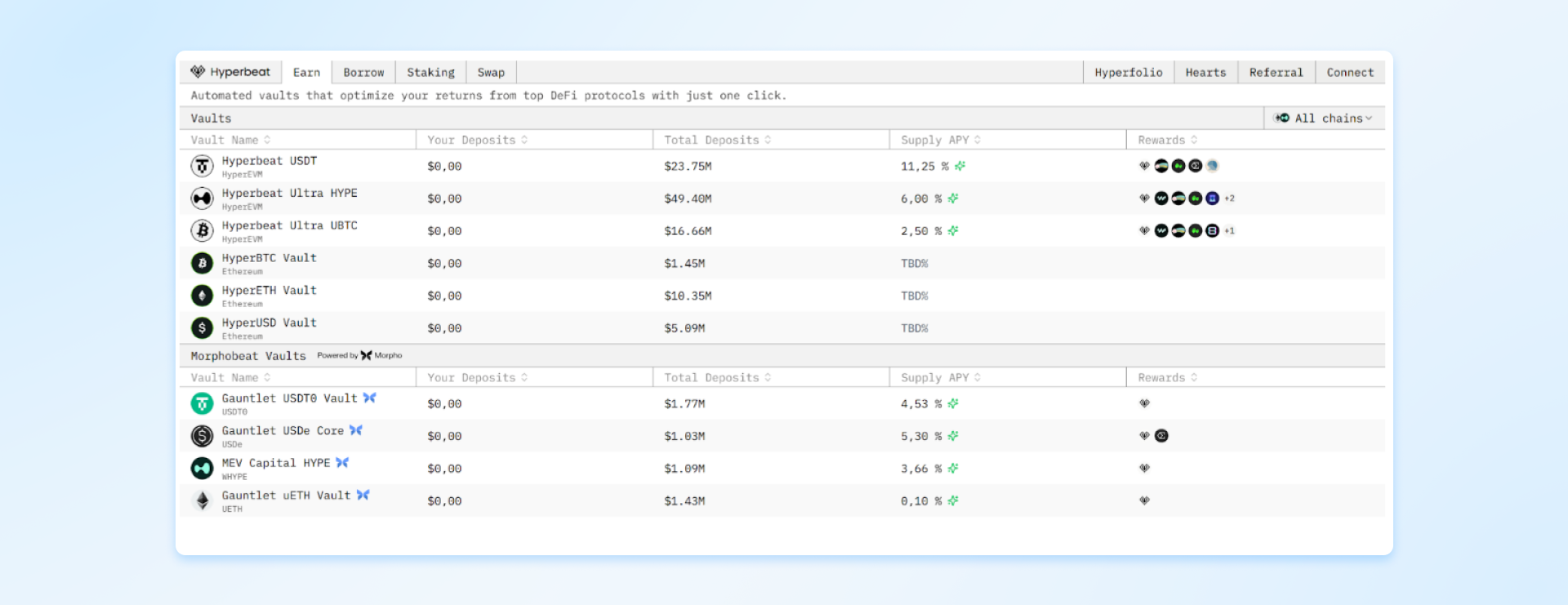Open the Hearts page
This screenshot has height=605, width=1568.
tap(1205, 72)
